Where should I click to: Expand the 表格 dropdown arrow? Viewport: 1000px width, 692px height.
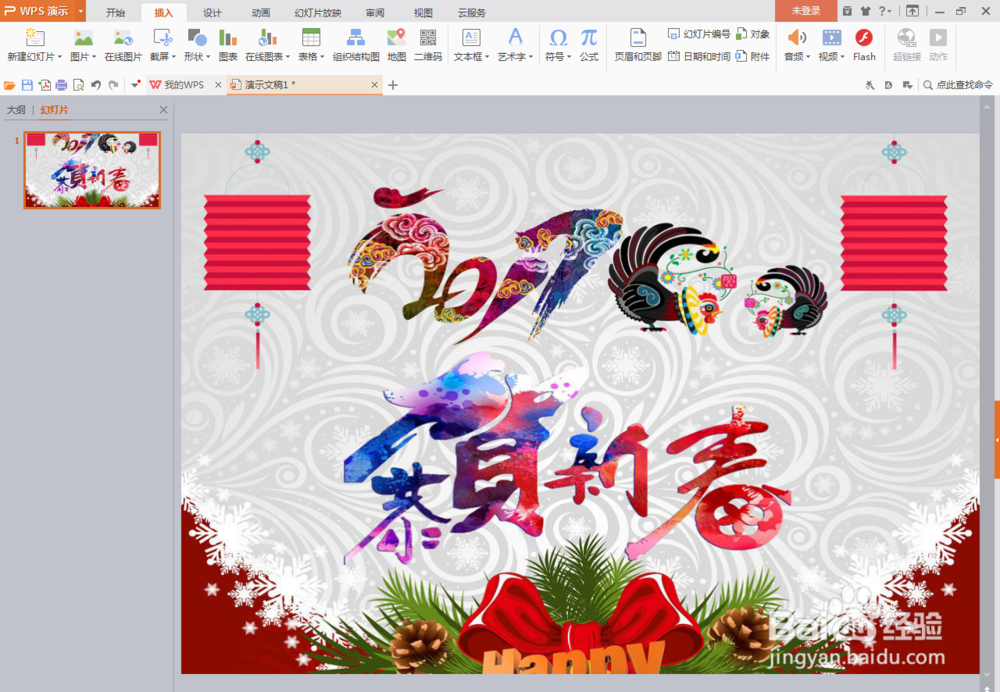322,57
